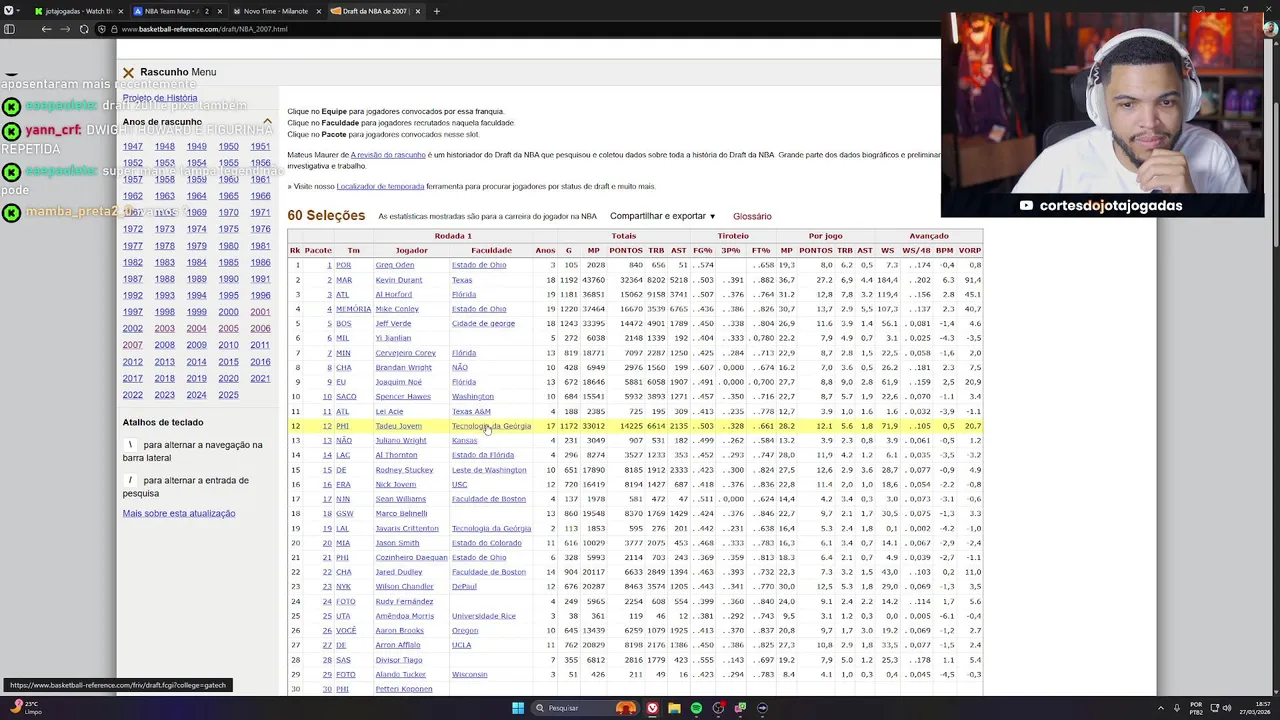This screenshot has height=720, width=1280.
Task: Open Spotify from the taskbar
Action: click(x=696, y=708)
